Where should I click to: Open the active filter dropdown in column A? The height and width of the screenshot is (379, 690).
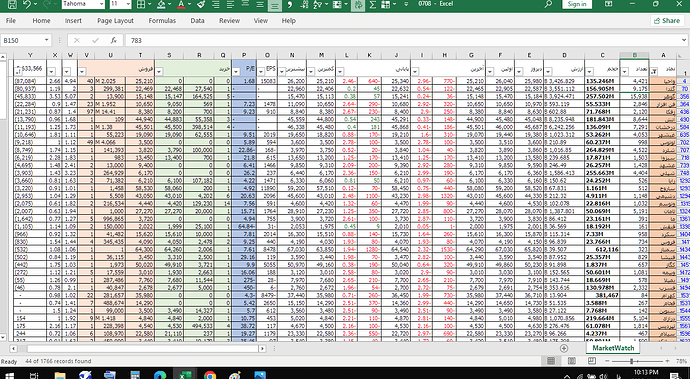point(654,72)
